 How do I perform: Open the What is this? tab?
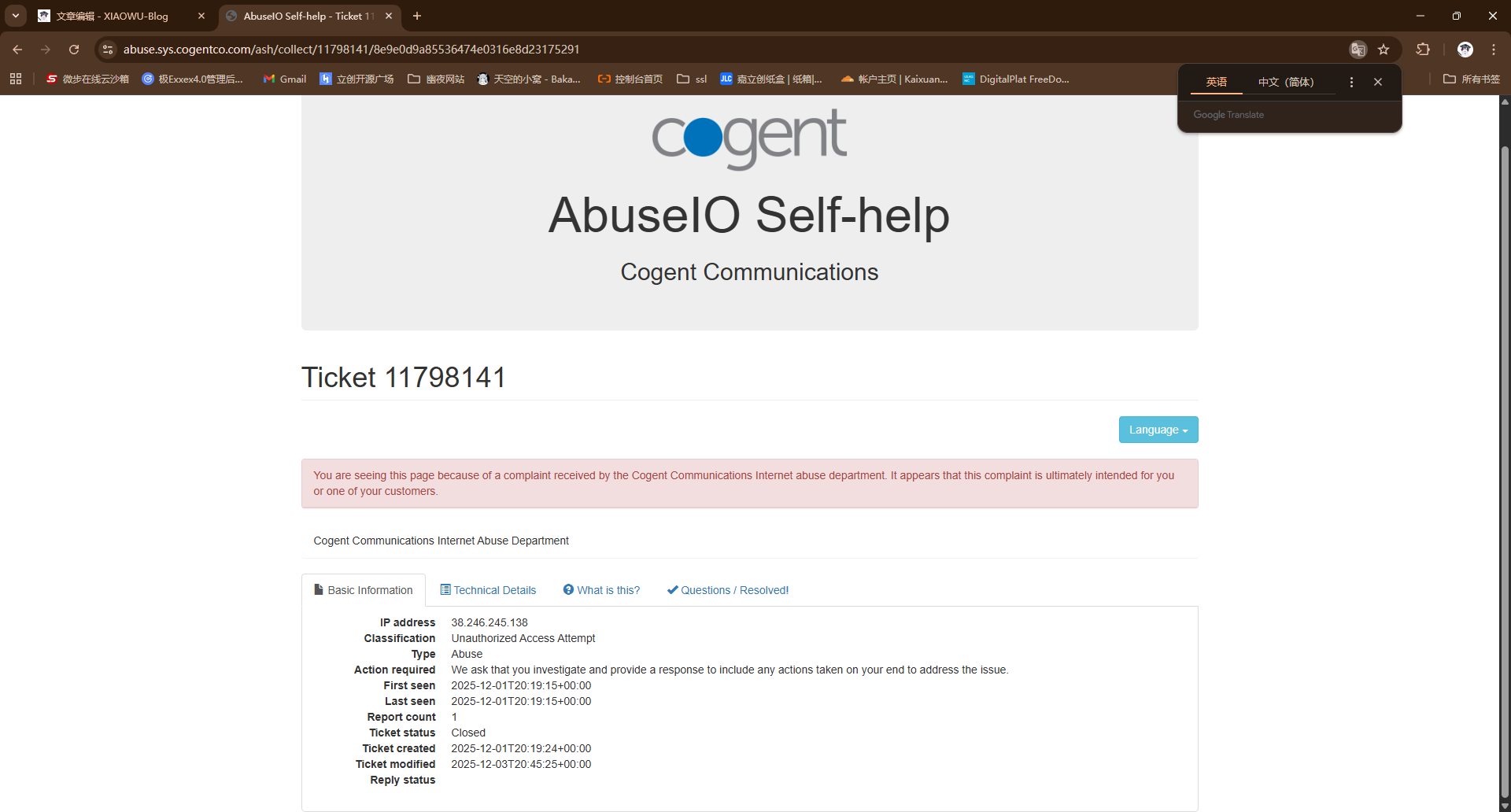tap(601, 590)
